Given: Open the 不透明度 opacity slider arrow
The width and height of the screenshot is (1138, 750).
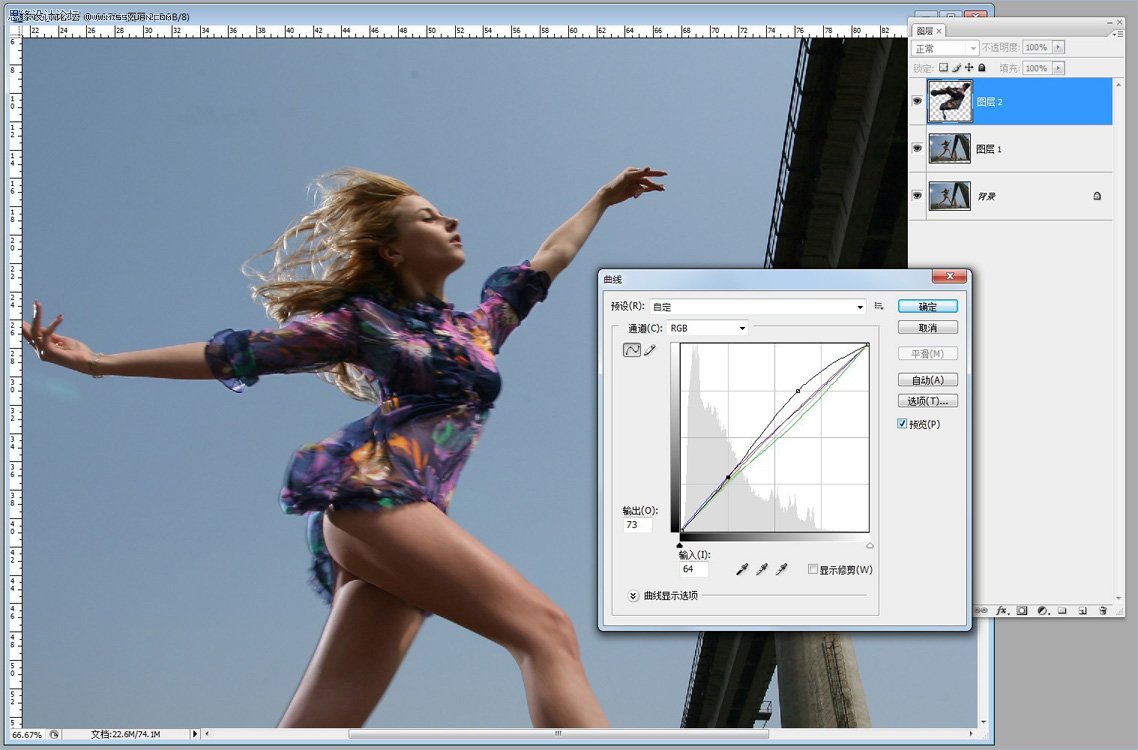Looking at the screenshot, I should [x=1058, y=47].
